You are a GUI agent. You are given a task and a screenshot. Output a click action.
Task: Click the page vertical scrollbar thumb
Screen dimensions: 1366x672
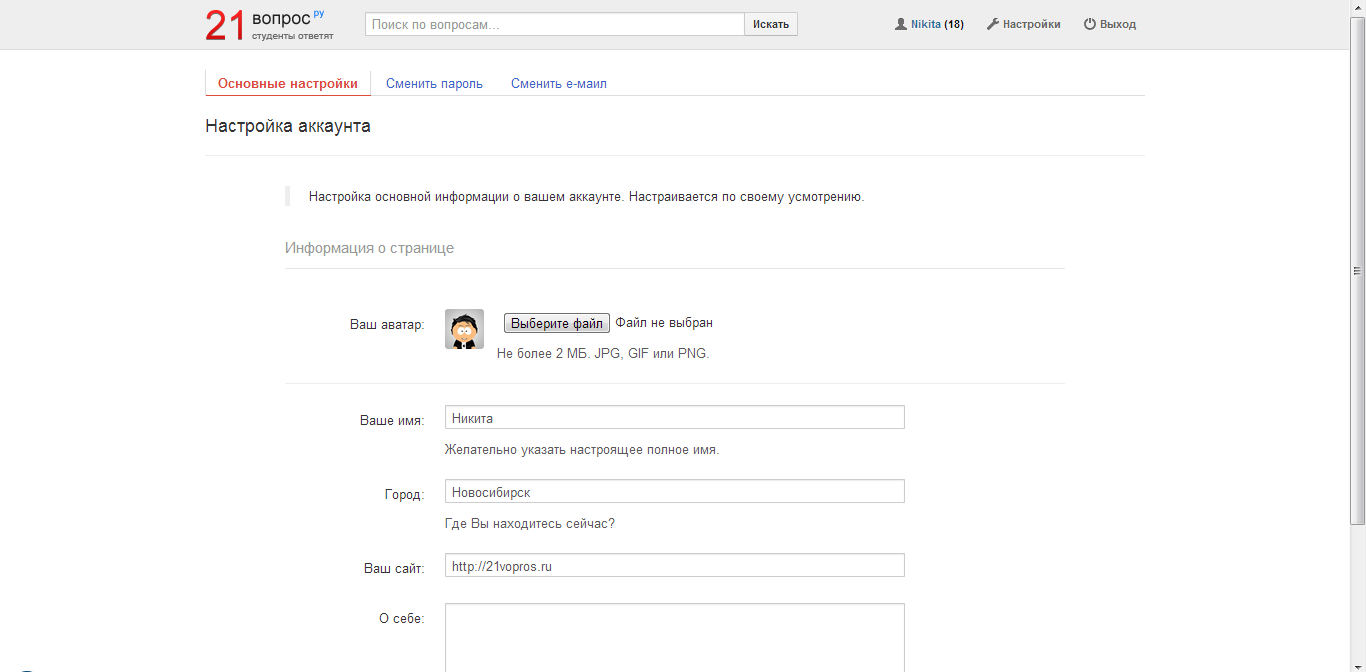pos(1357,270)
